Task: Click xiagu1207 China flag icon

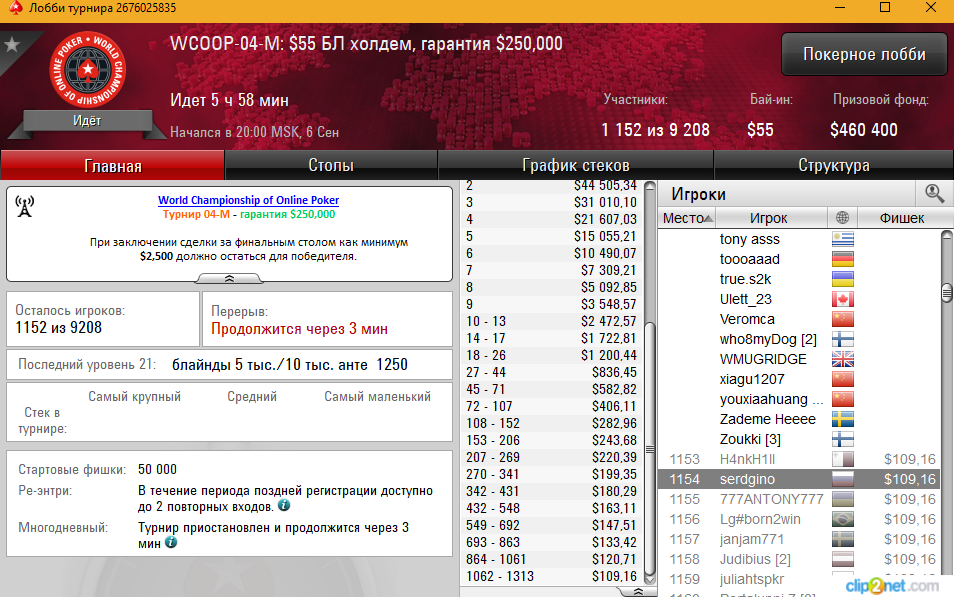Action: pos(843,379)
